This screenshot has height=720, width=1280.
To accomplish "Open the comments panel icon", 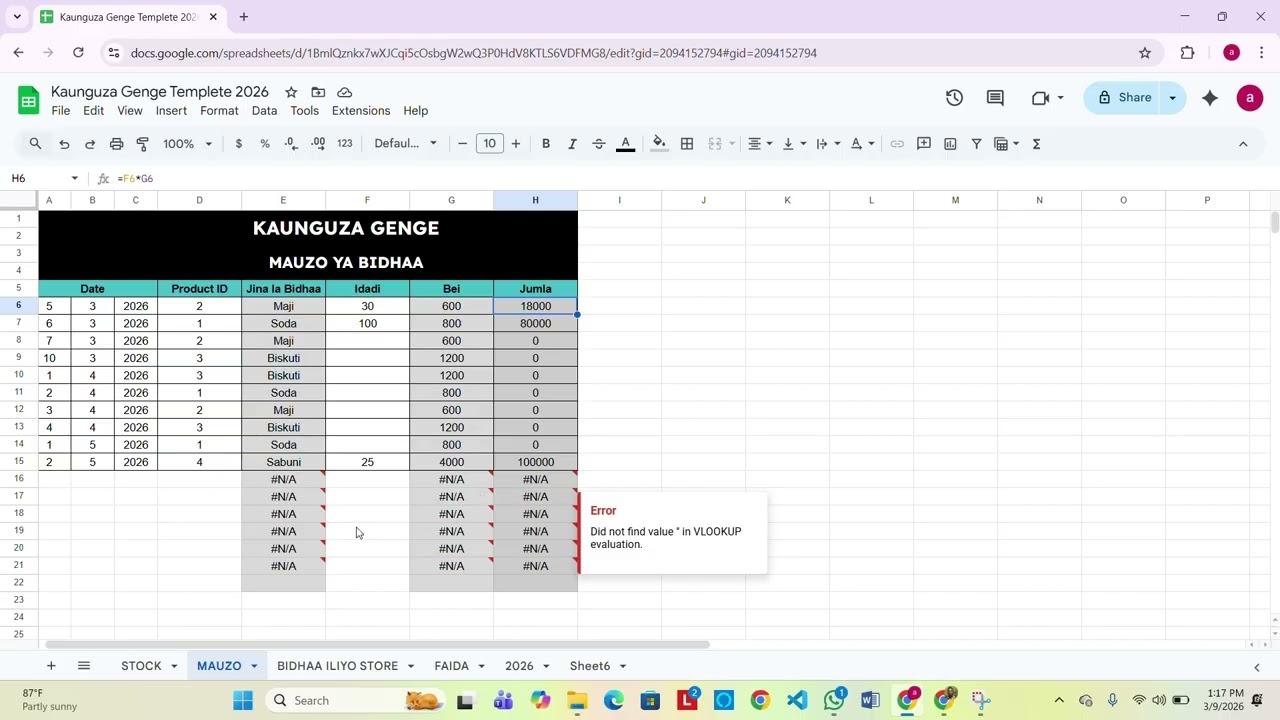I will pyautogui.click(x=995, y=98).
